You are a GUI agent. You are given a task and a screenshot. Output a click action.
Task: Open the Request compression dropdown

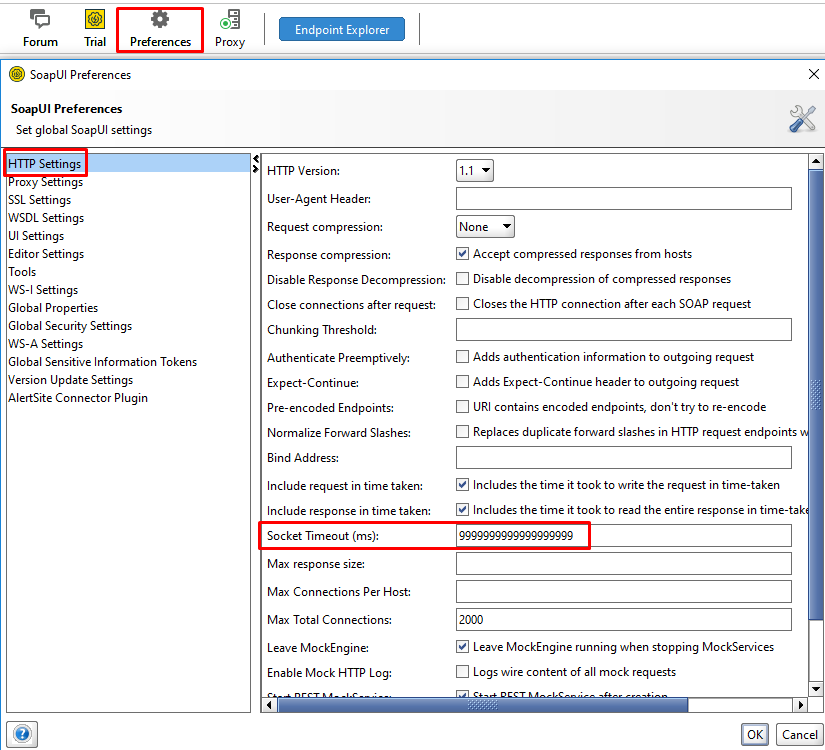485,227
